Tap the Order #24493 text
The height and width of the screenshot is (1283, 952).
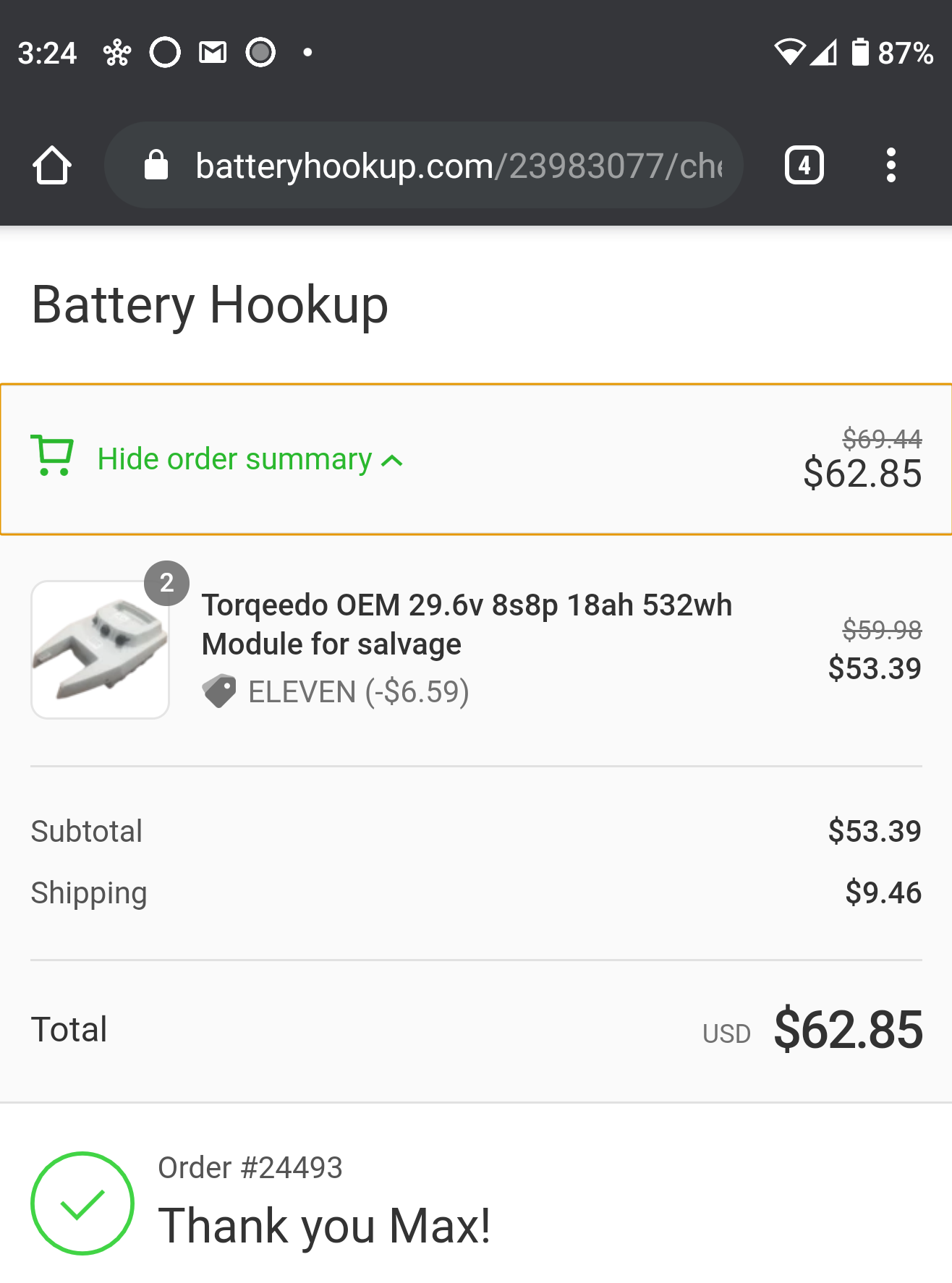click(x=250, y=1167)
